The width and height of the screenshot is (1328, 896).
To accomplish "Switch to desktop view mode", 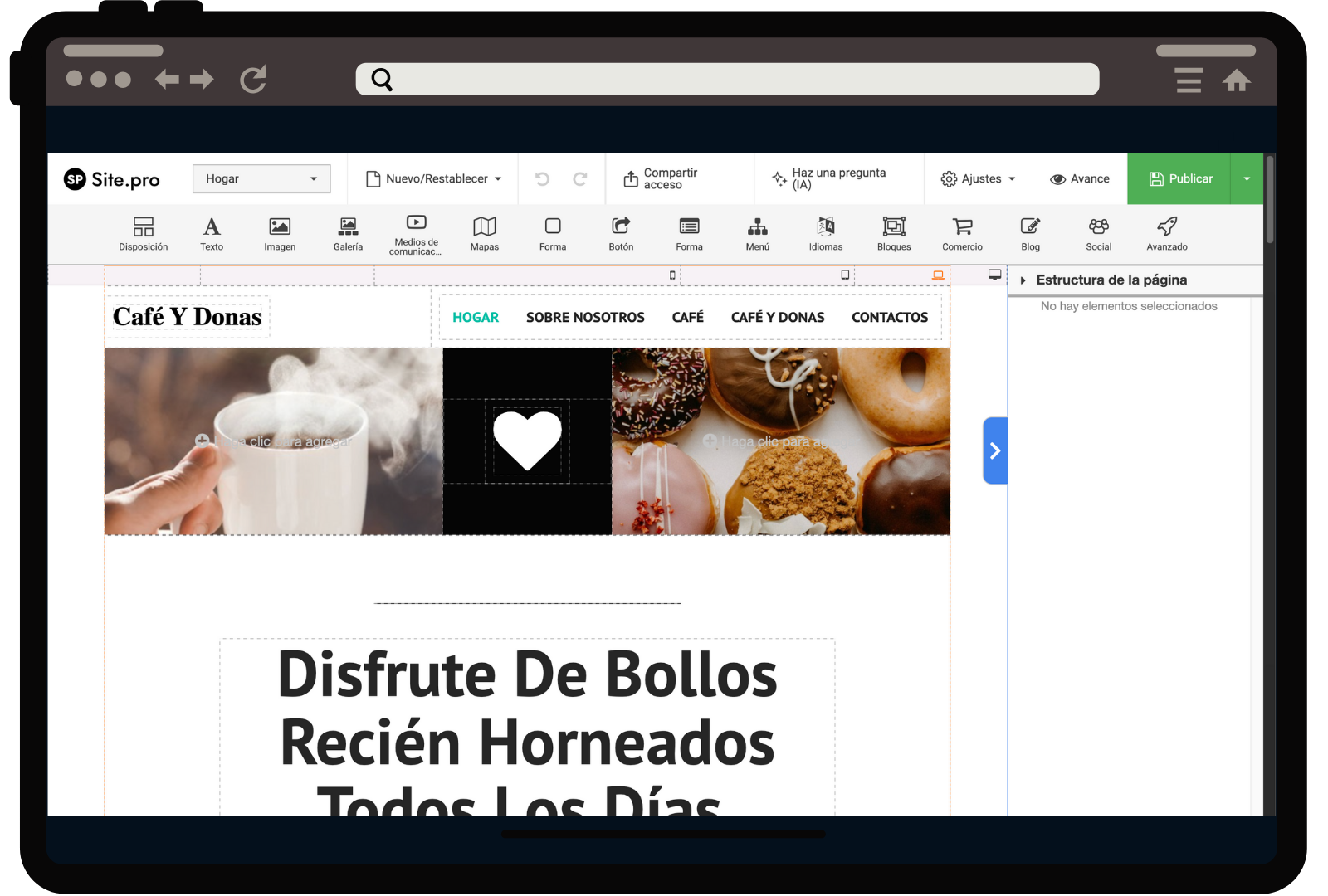I will [x=994, y=275].
